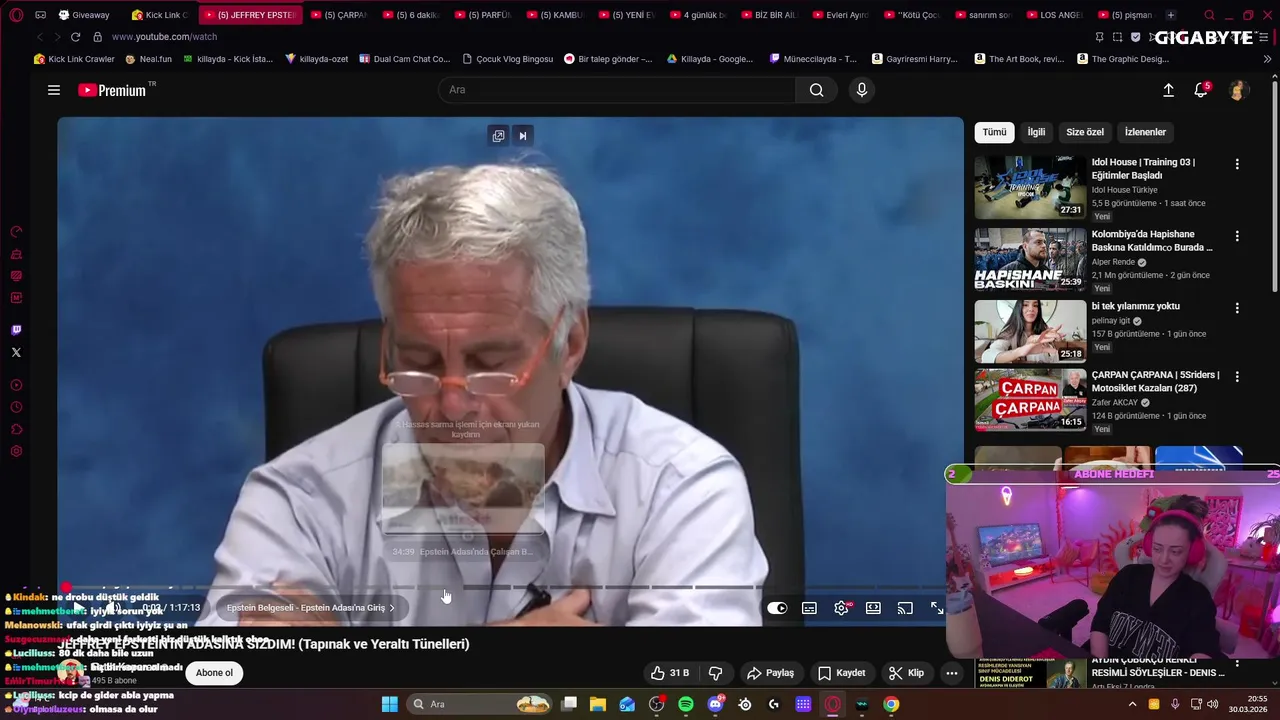The image size is (1280, 720).
Task: Reload the page with browser refresh icon
Action: (75, 37)
